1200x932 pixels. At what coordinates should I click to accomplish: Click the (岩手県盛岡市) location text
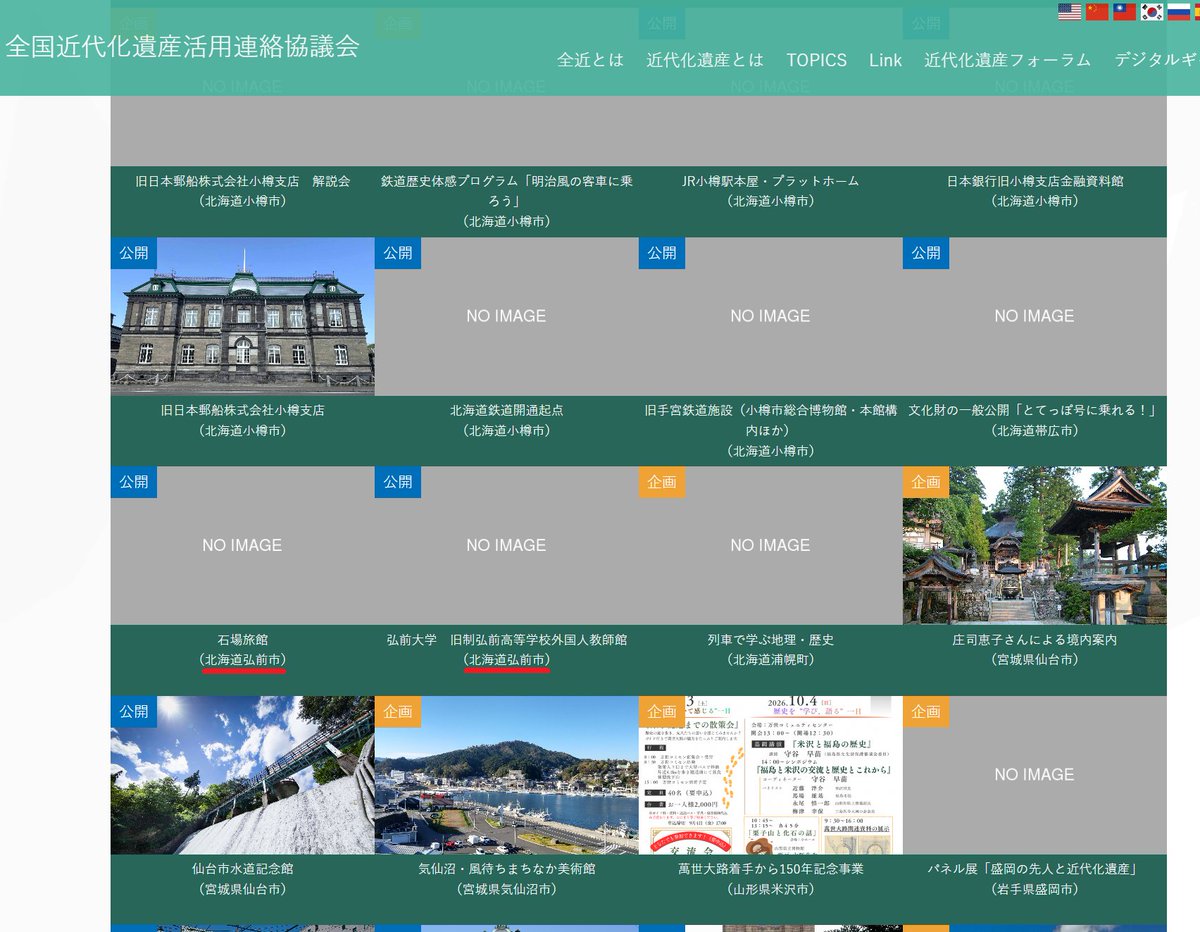coord(1035,889)
